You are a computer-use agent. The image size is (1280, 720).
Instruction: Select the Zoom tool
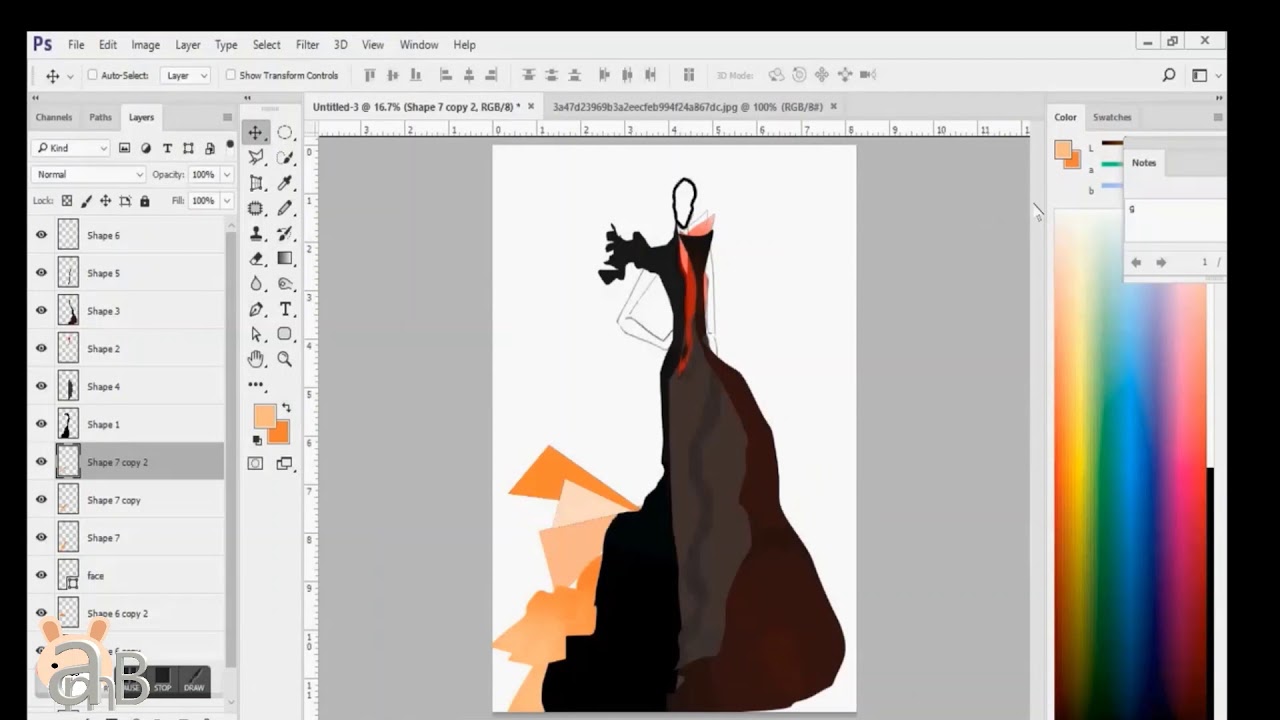click(x=285, y=359)
